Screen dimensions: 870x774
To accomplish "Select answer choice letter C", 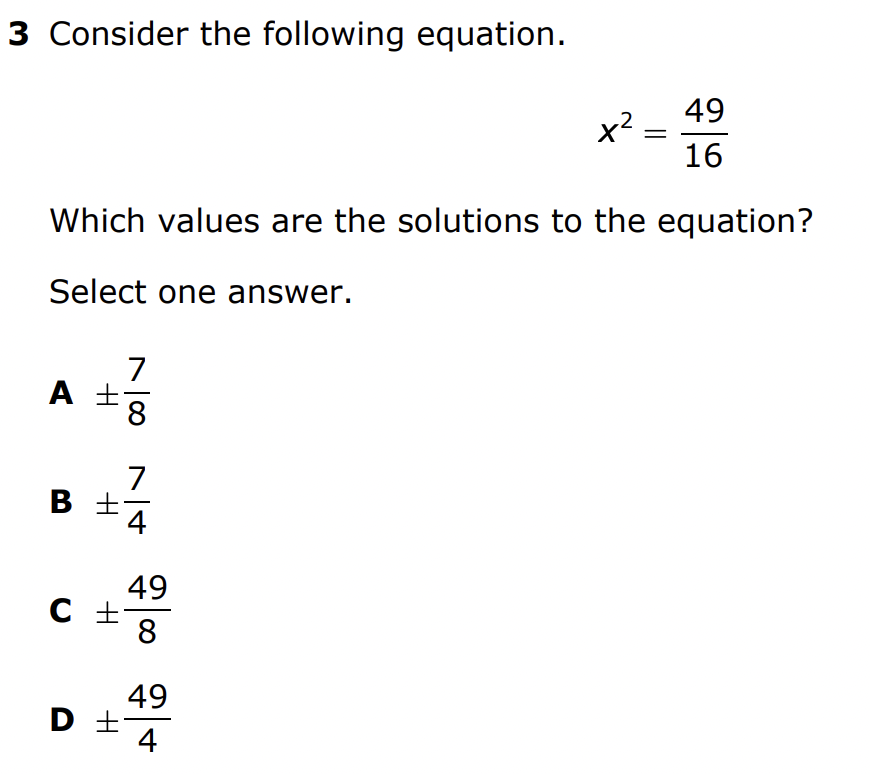I will click(62, 611).
